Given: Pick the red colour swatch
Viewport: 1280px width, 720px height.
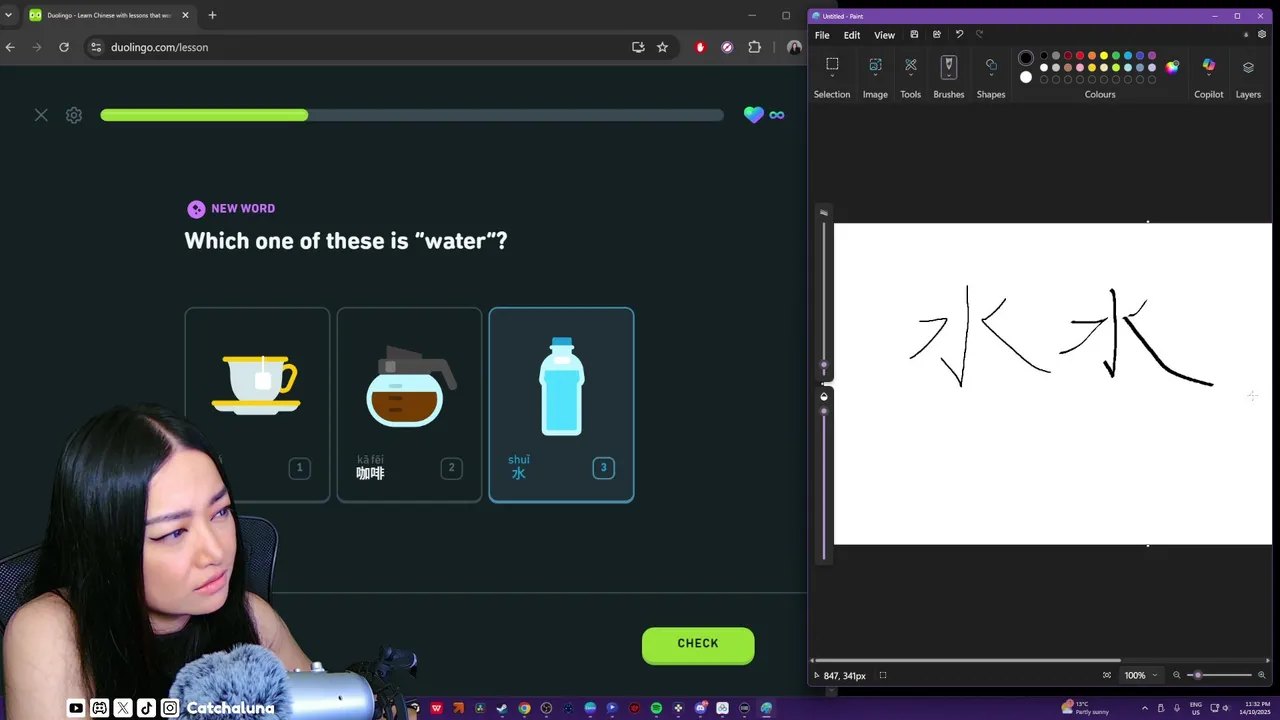Looking at the screenshot, I should click(1080, 56).
